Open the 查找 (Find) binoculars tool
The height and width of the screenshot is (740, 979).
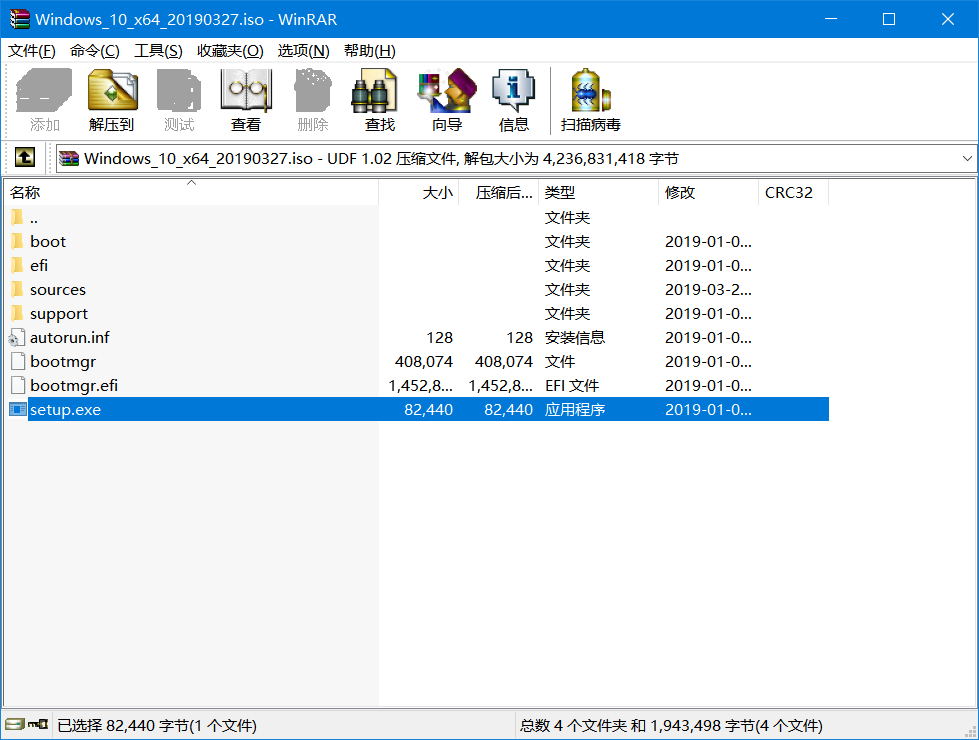380,100
